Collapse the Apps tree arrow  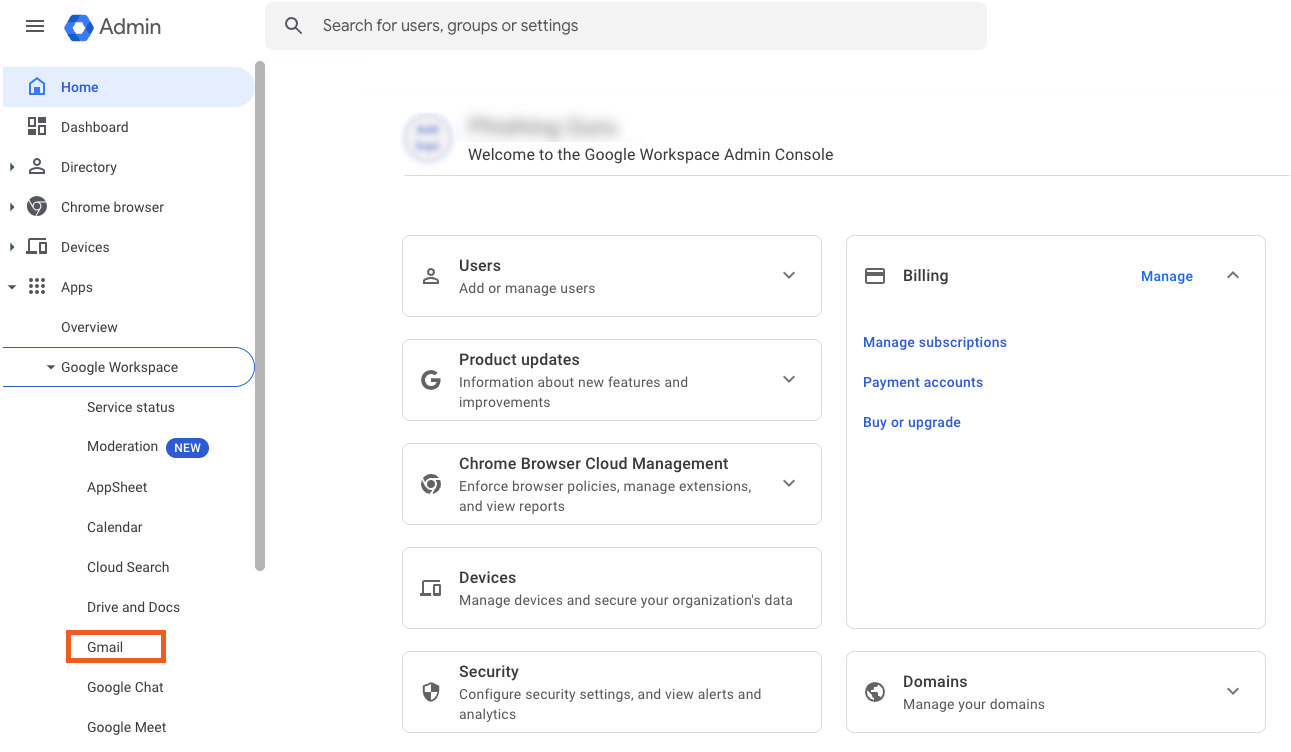coord(12,287)
